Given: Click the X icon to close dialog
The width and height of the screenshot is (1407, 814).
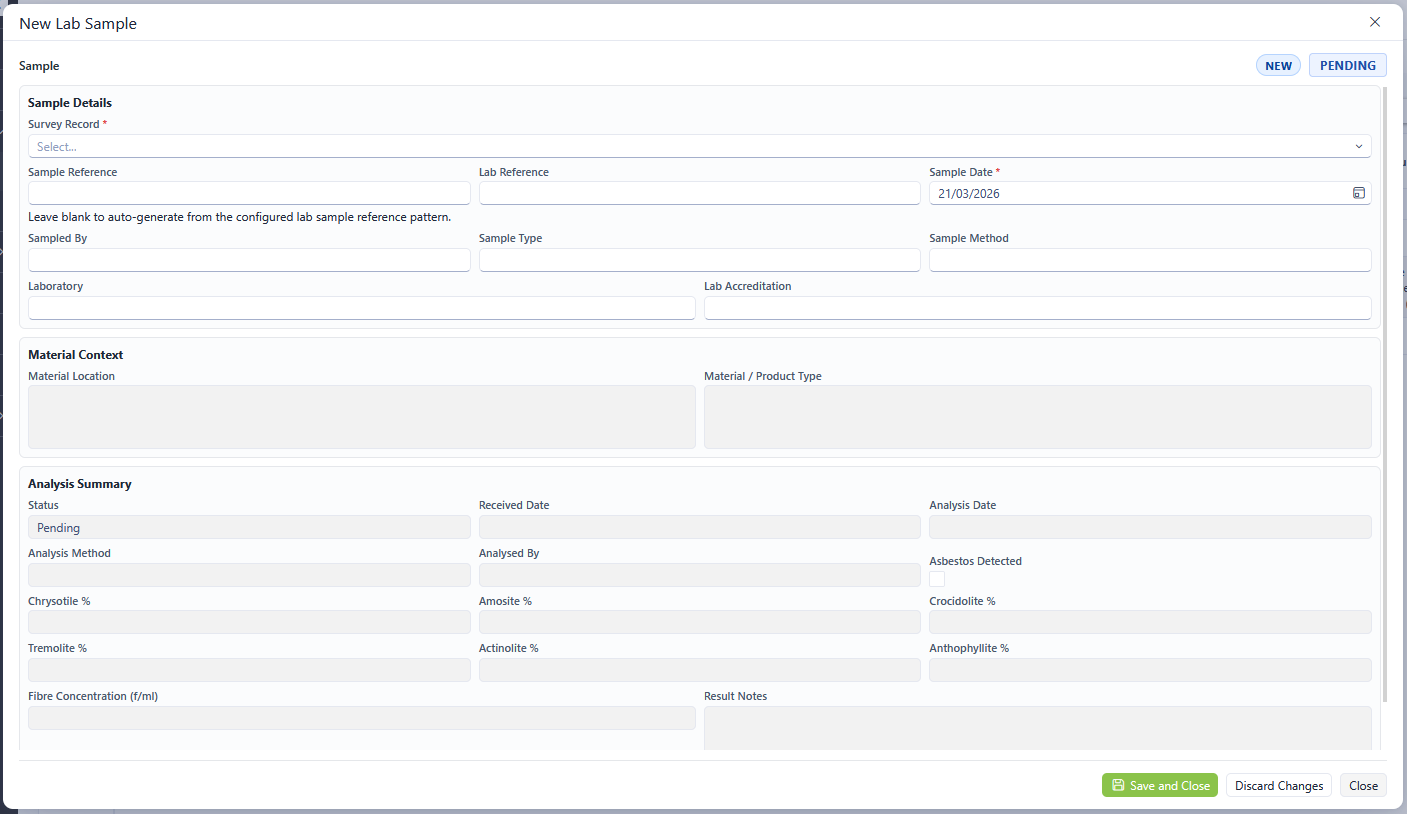Looking at the screenshot, I should [1375, 22].
